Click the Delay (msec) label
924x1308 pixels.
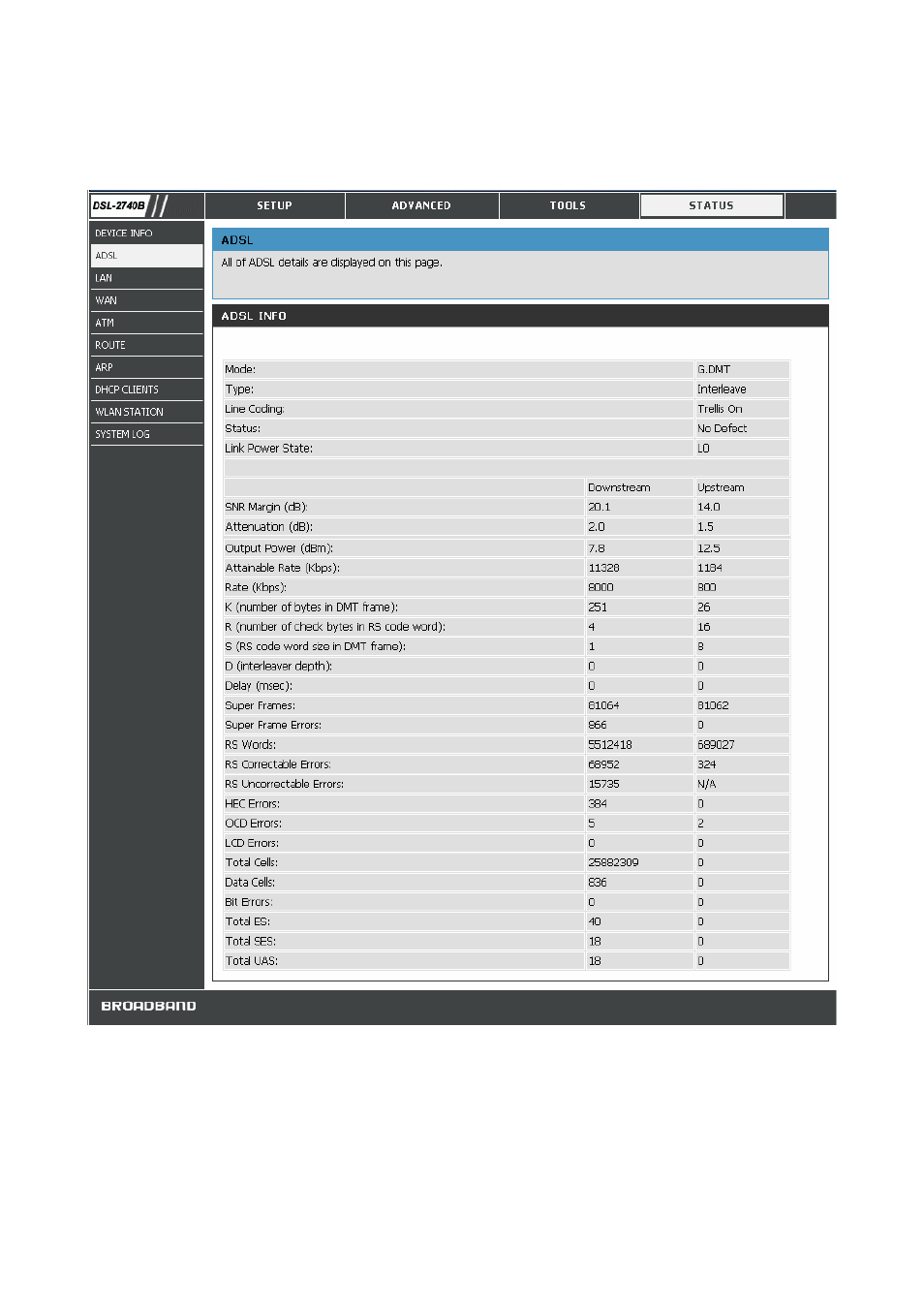(259, 686)
